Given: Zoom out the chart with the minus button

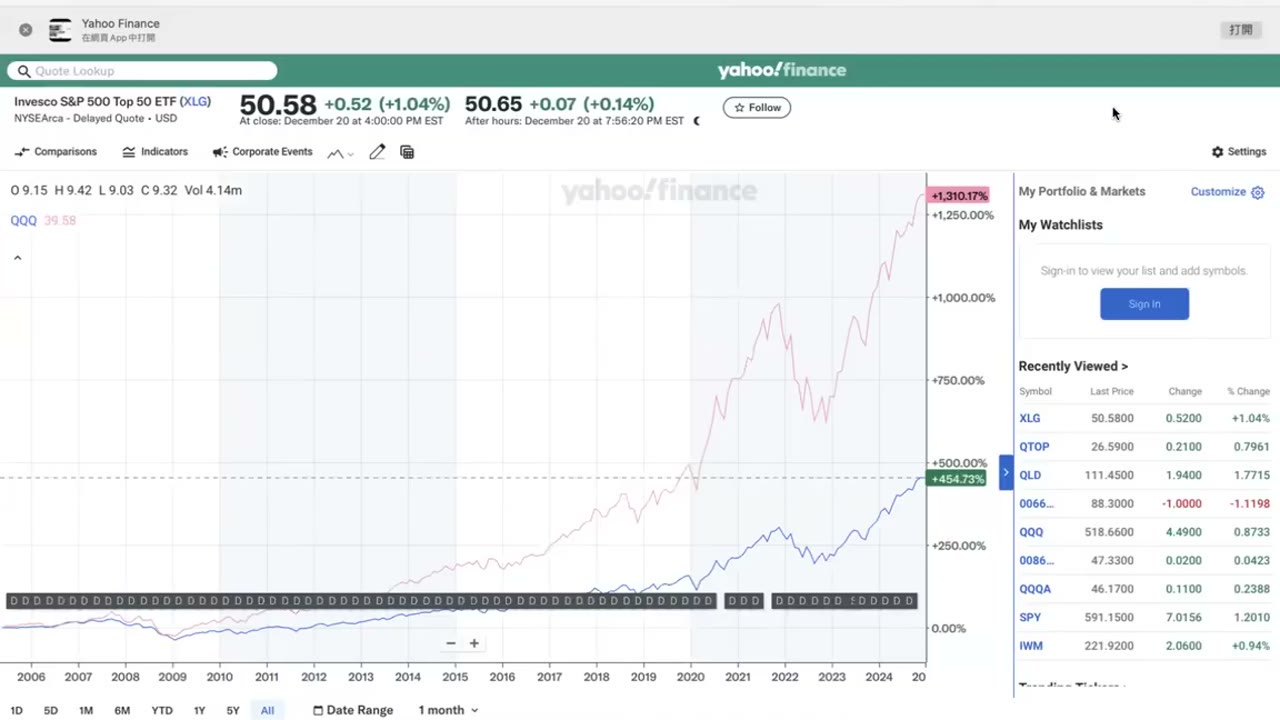Looking at the screenshot, I should pos(451,643).
